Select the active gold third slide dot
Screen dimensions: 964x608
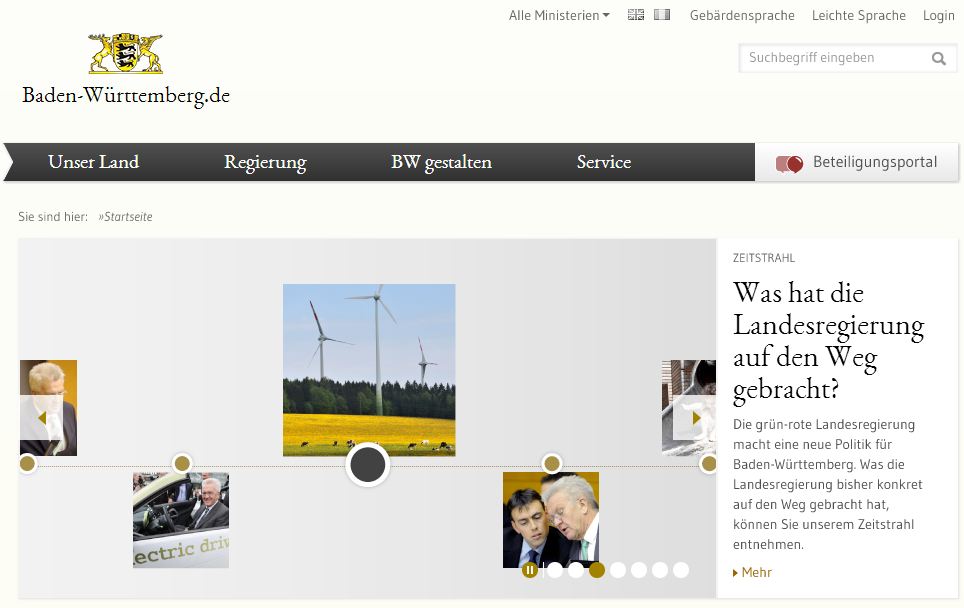pos(596,570)
